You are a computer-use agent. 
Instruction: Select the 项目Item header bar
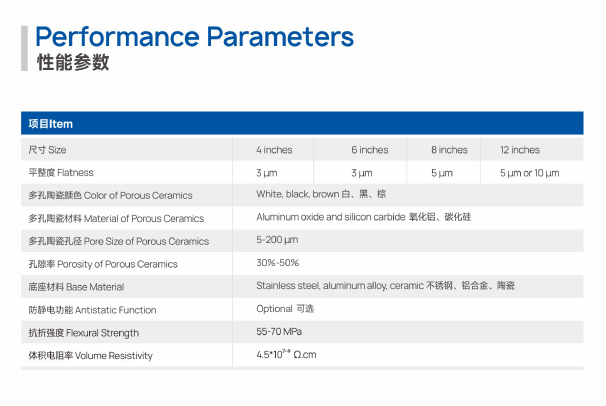click(302, 123)
